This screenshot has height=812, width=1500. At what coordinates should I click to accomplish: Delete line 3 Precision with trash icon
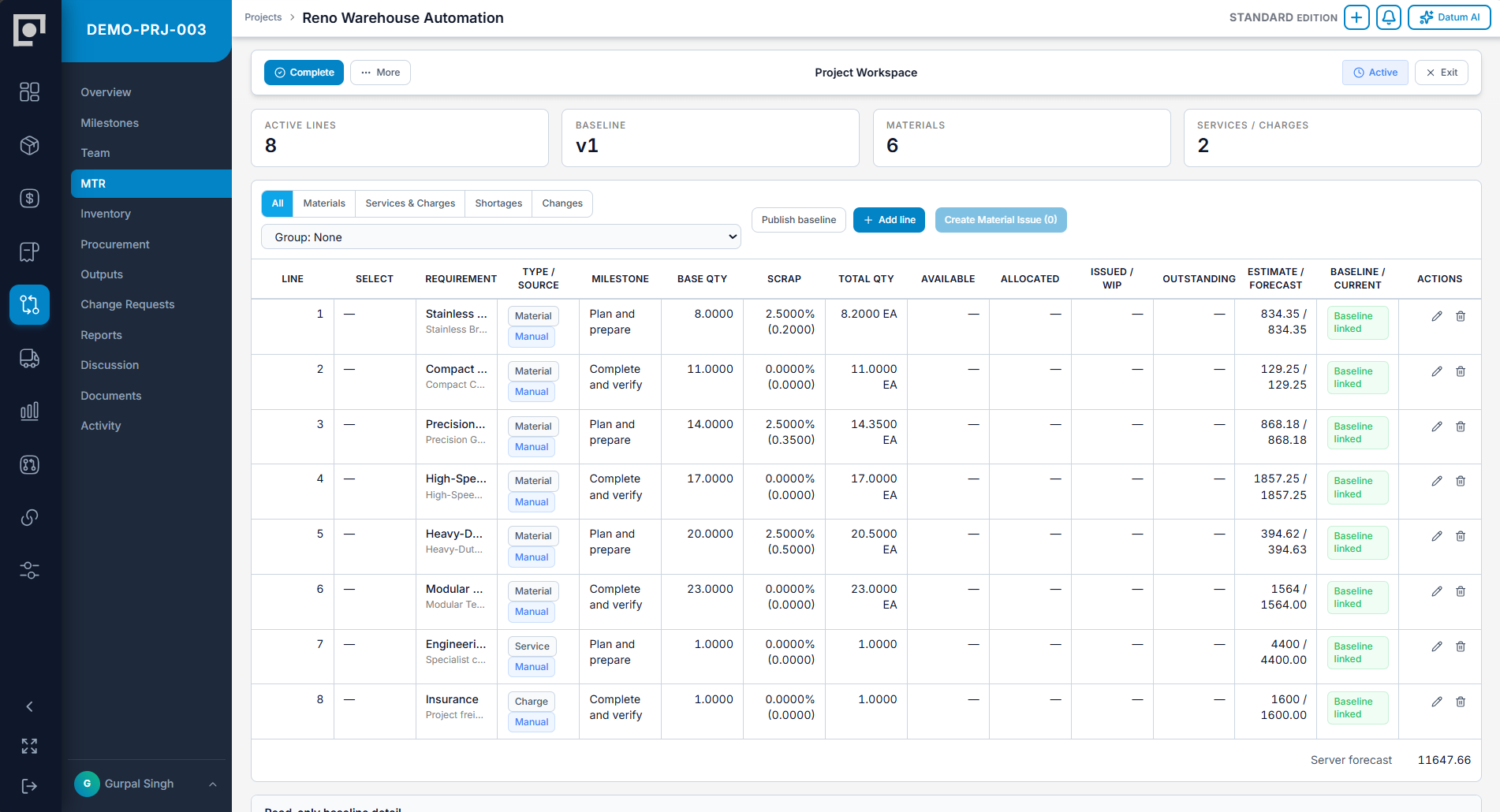1461,426
